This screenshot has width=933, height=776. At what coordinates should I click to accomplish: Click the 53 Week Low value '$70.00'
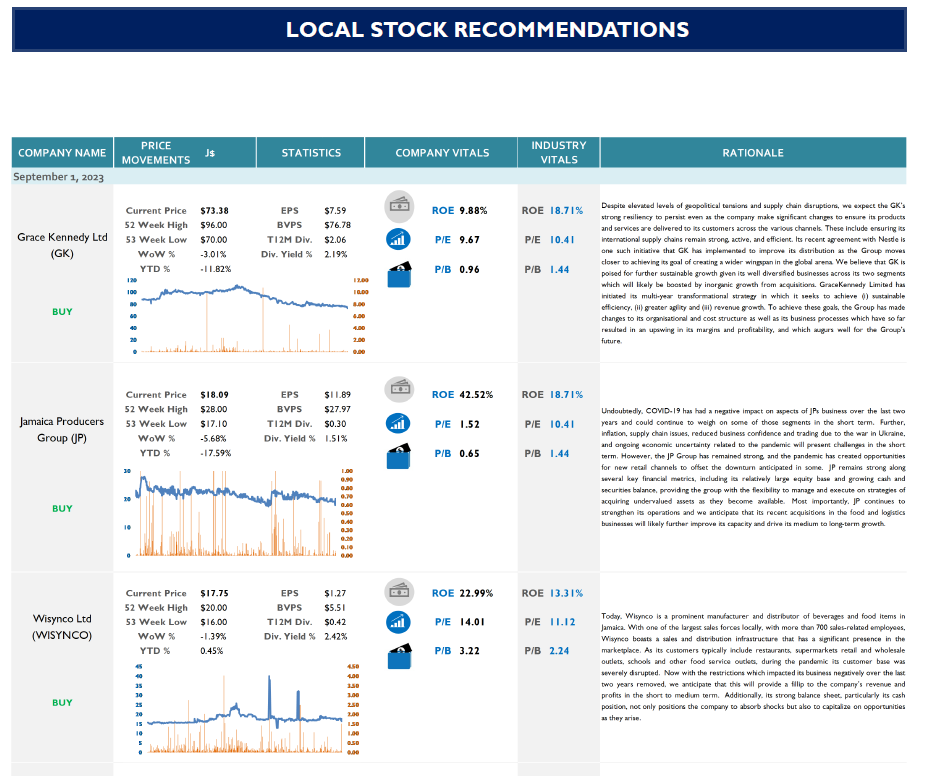pyautogui.click(x=214, y=240)
